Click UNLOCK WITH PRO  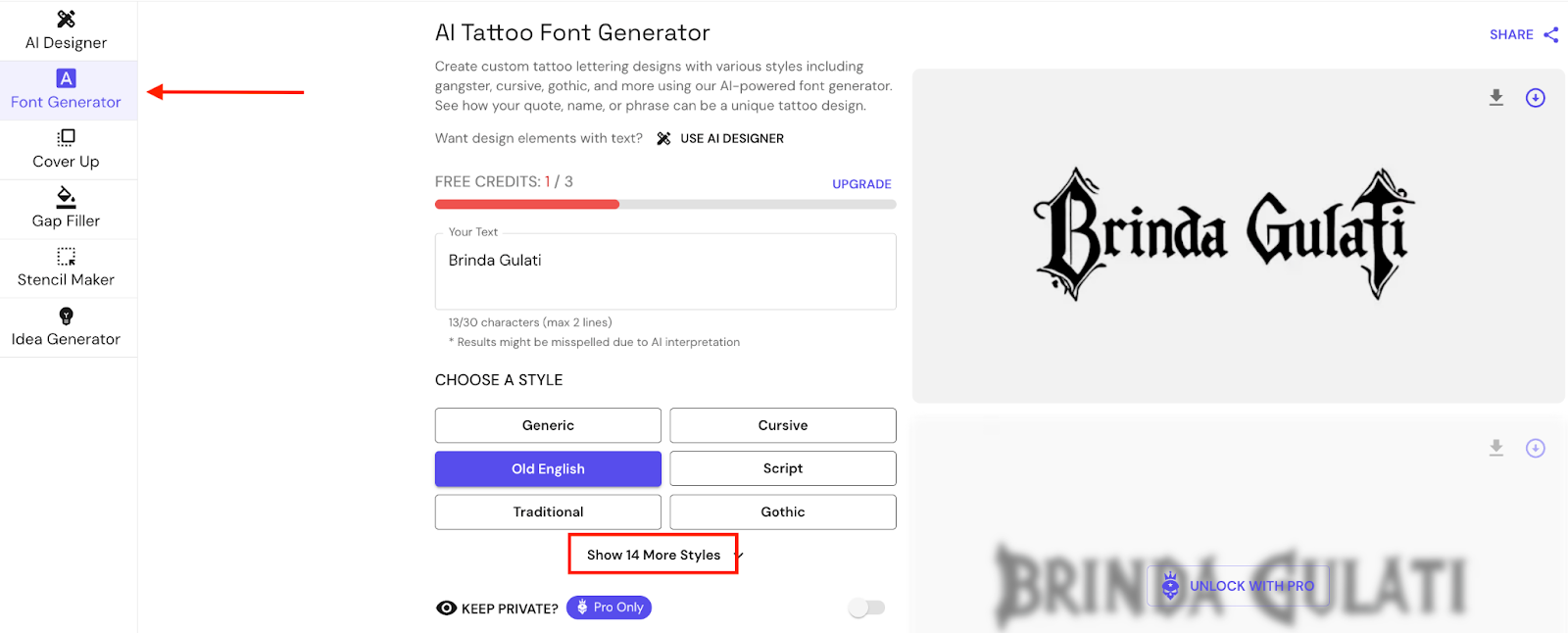1238,585
